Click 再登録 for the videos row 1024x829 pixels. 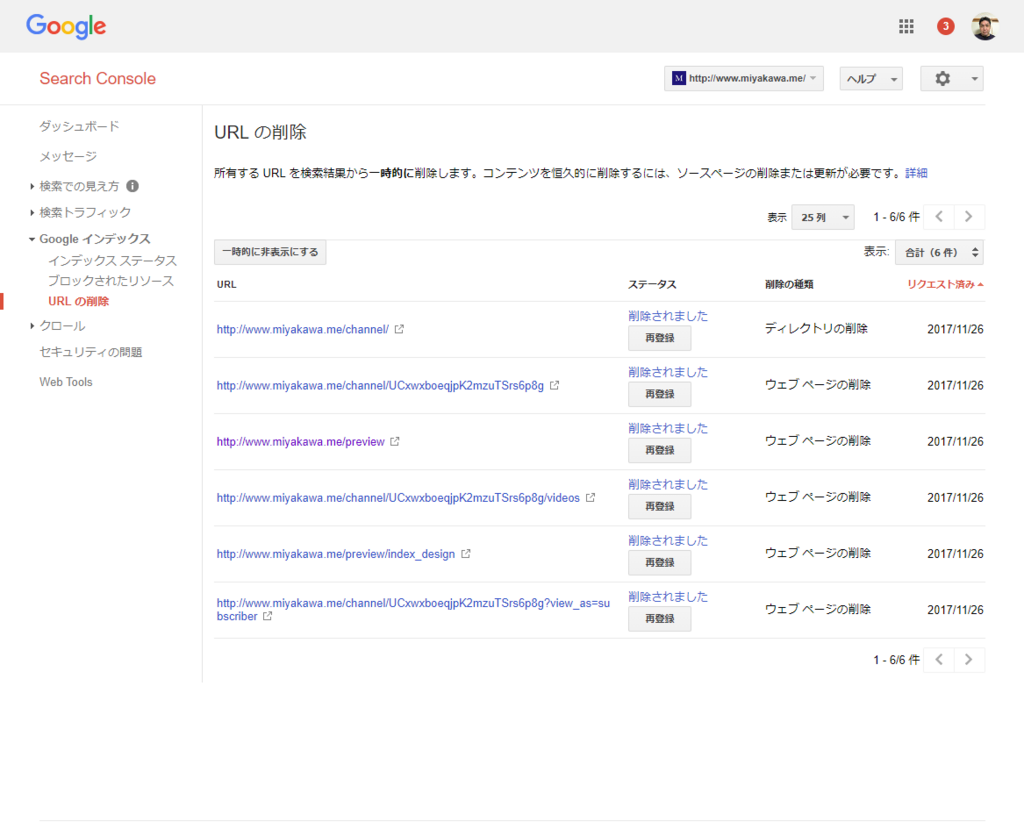(660, 507)
